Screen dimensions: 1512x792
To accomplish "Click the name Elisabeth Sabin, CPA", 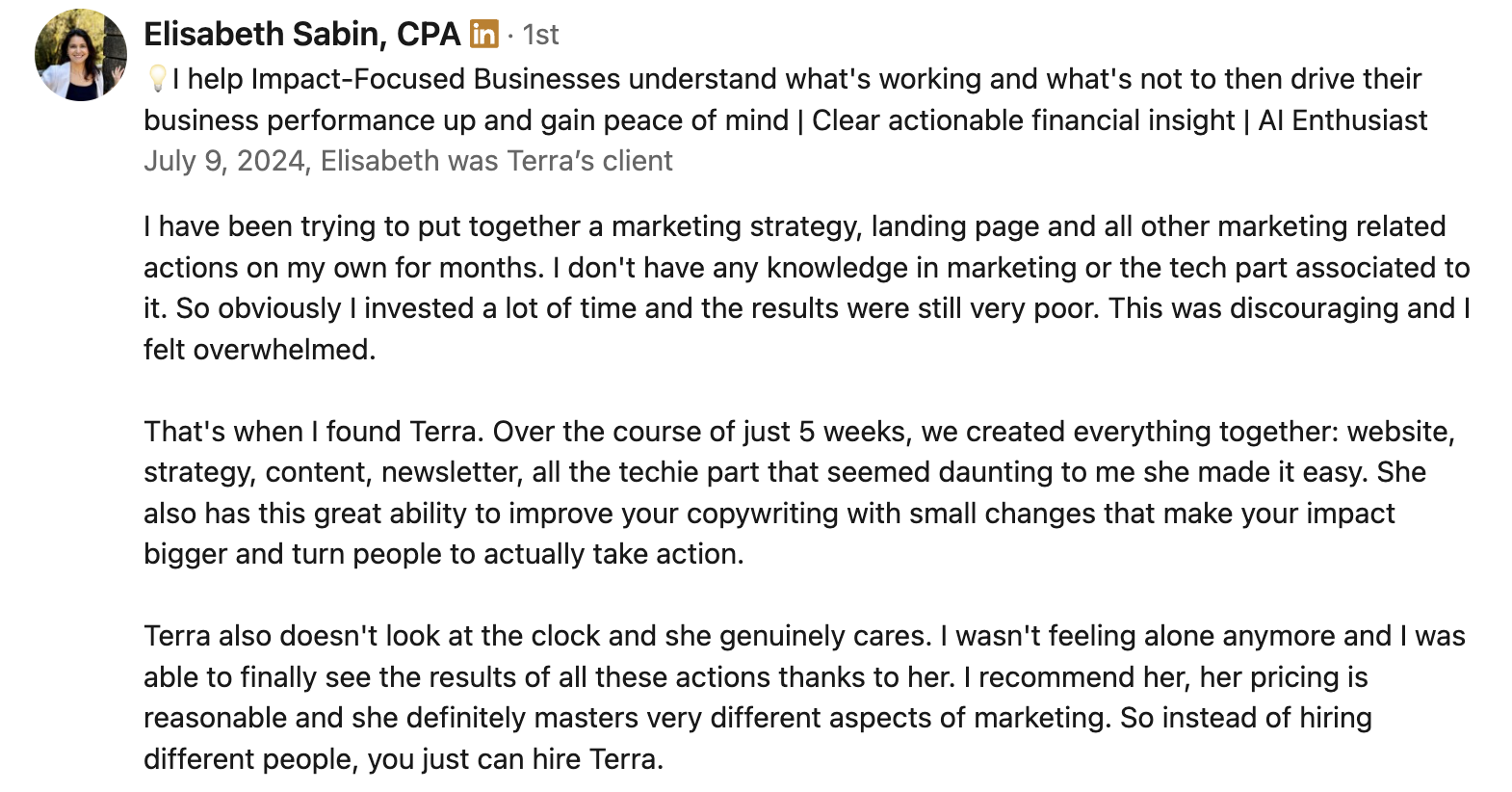I will click(x=302, y=35).
